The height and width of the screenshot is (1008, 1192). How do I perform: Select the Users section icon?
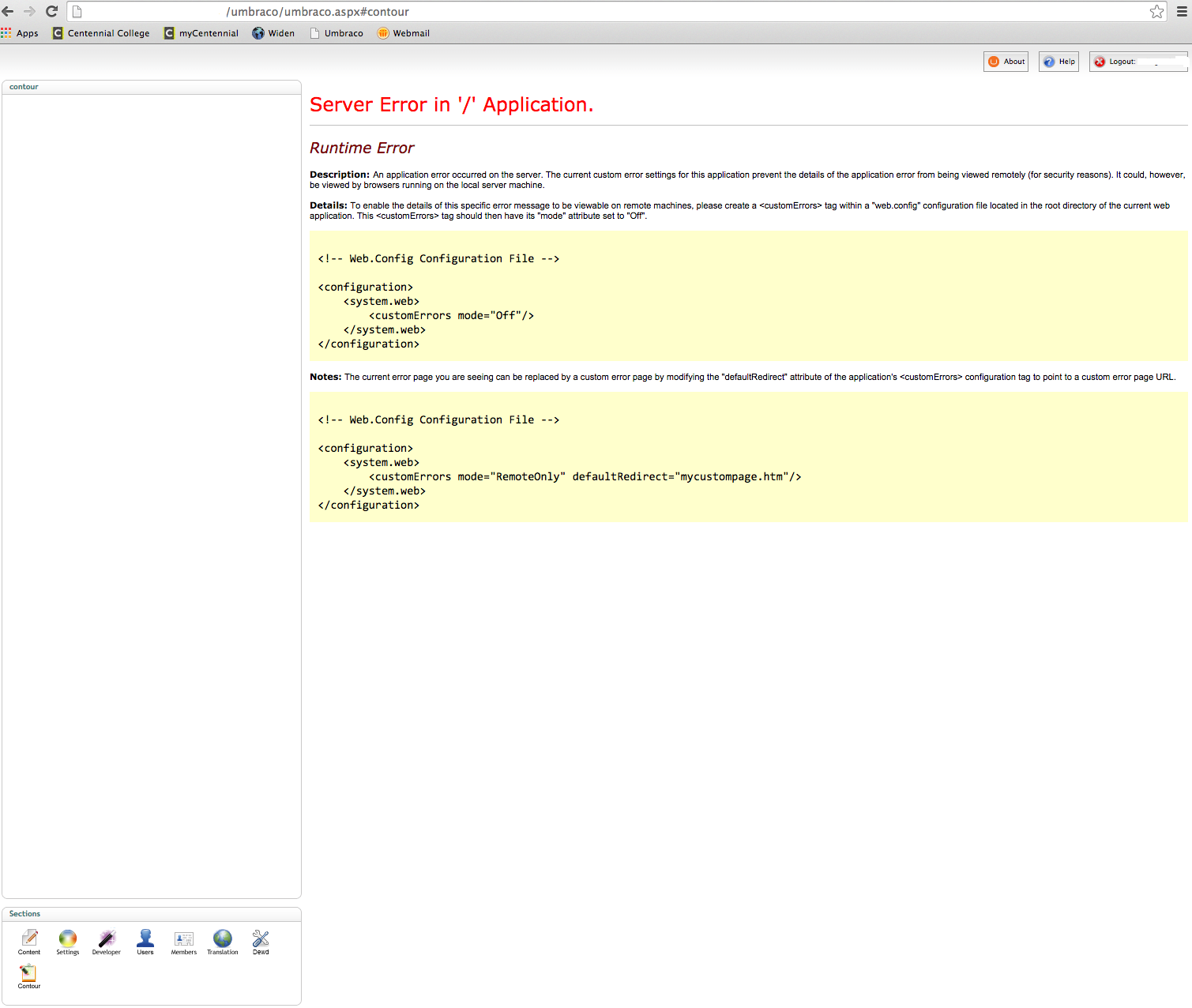pyautogui.click(x=145, y=940)
